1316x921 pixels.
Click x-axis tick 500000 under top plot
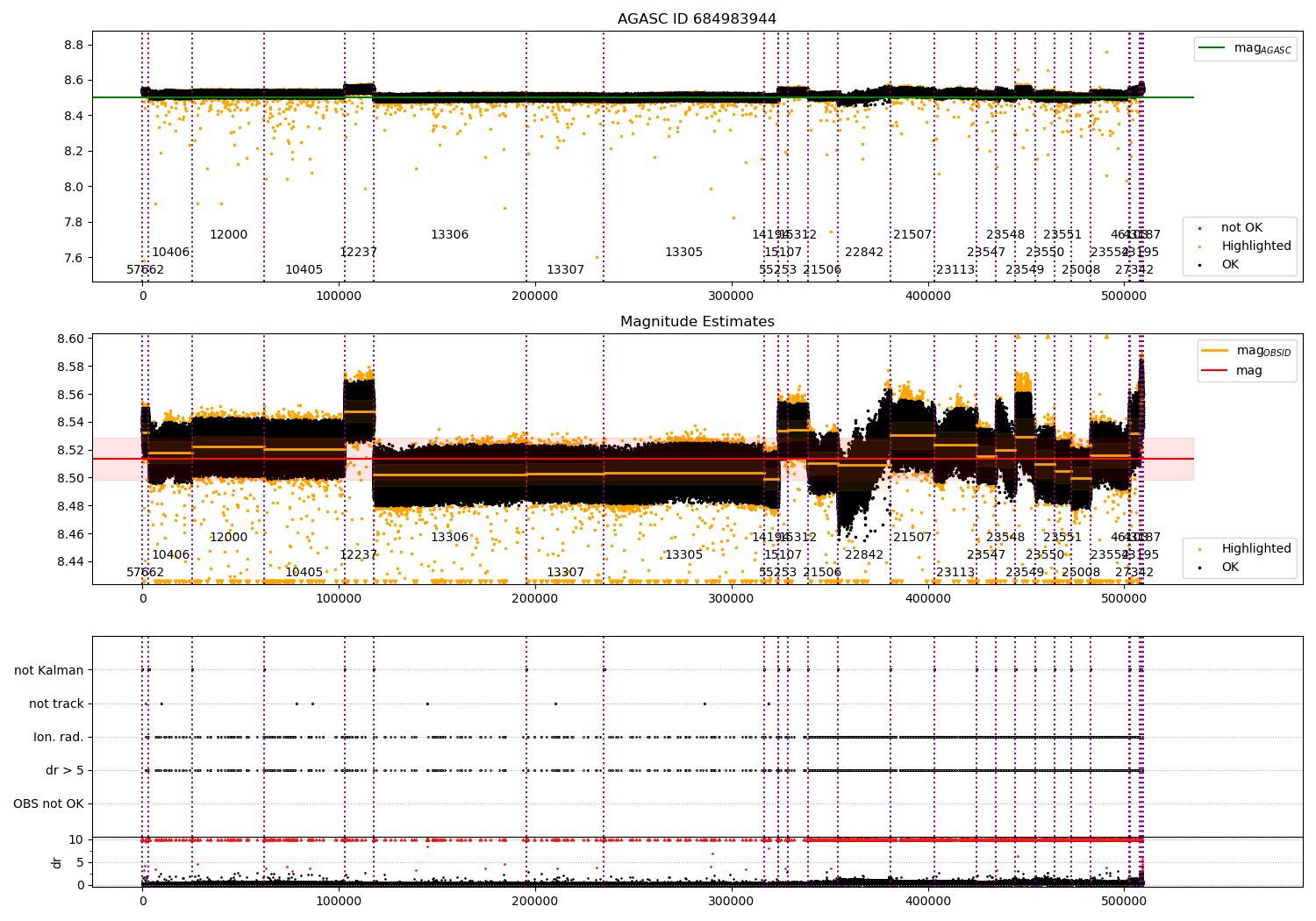click(x=1124, y=296)
